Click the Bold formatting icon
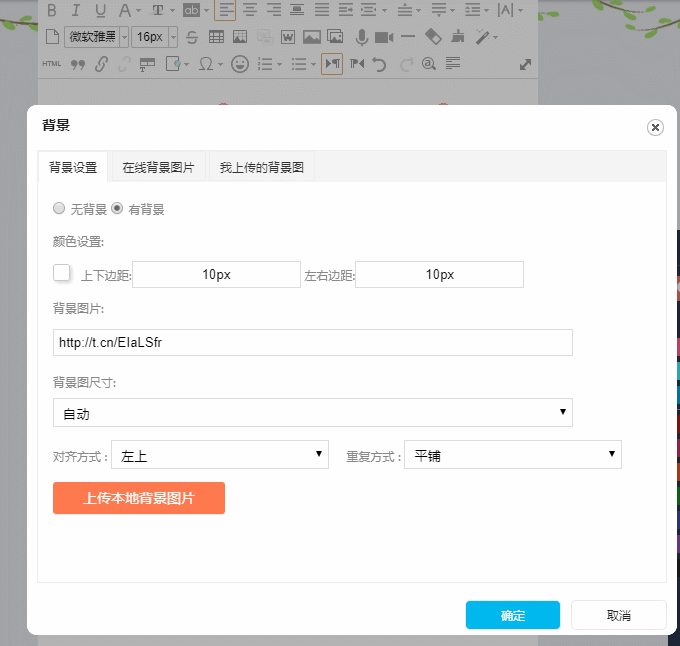The width and height of the screenshot is (680, 646). [x=51, y=11]
